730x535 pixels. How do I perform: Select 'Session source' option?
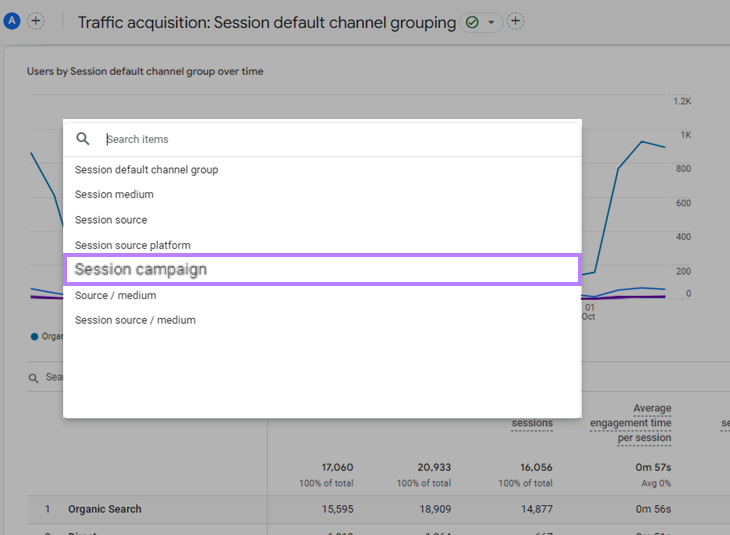click(x=111, y=220)
